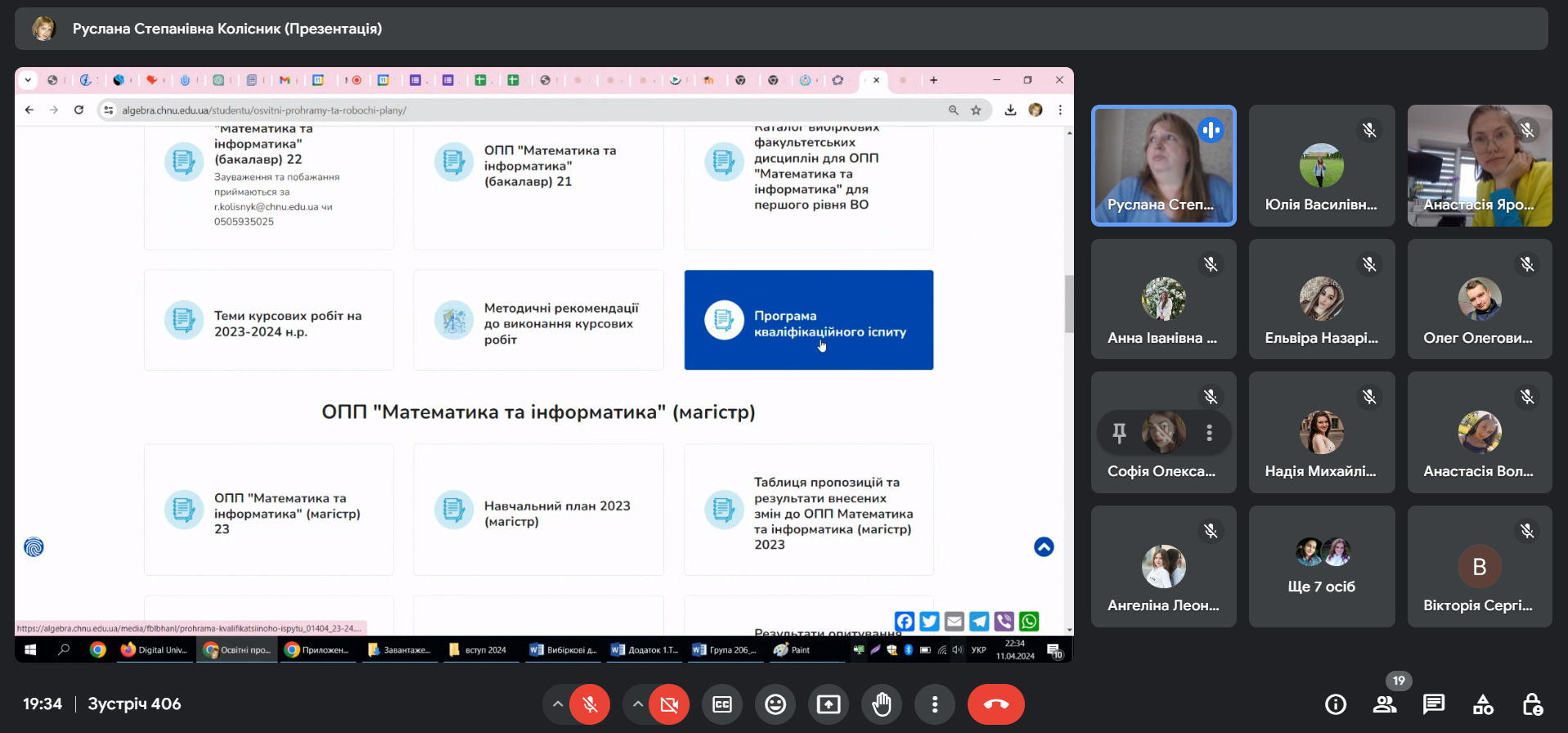Open 'Методичні рекомендації до виконання курсових робіт'
This screenshot has height=733, width=1568.
coord(539,320)
